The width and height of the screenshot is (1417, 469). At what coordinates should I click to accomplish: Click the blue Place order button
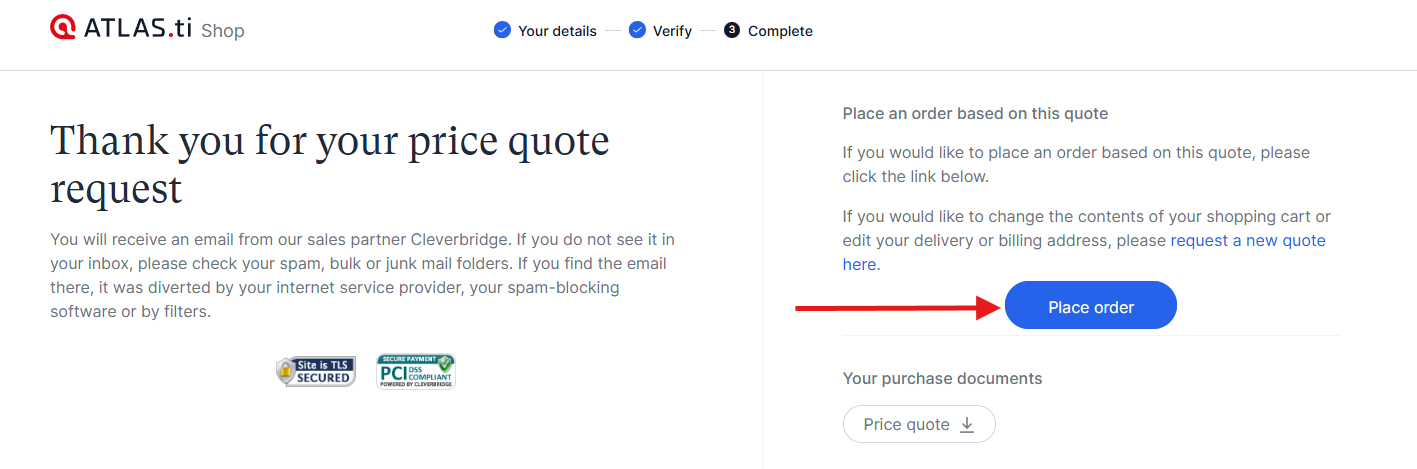pos(1091,305)
